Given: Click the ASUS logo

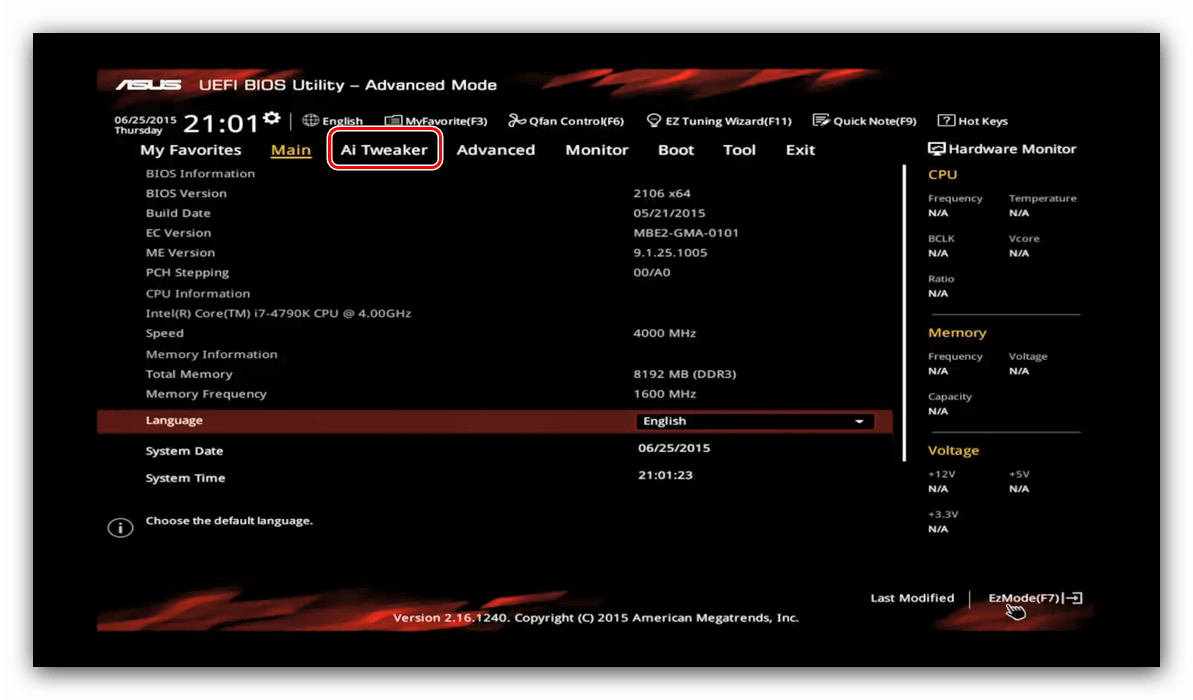Looking at the screenshot, I should click(148, 84).
